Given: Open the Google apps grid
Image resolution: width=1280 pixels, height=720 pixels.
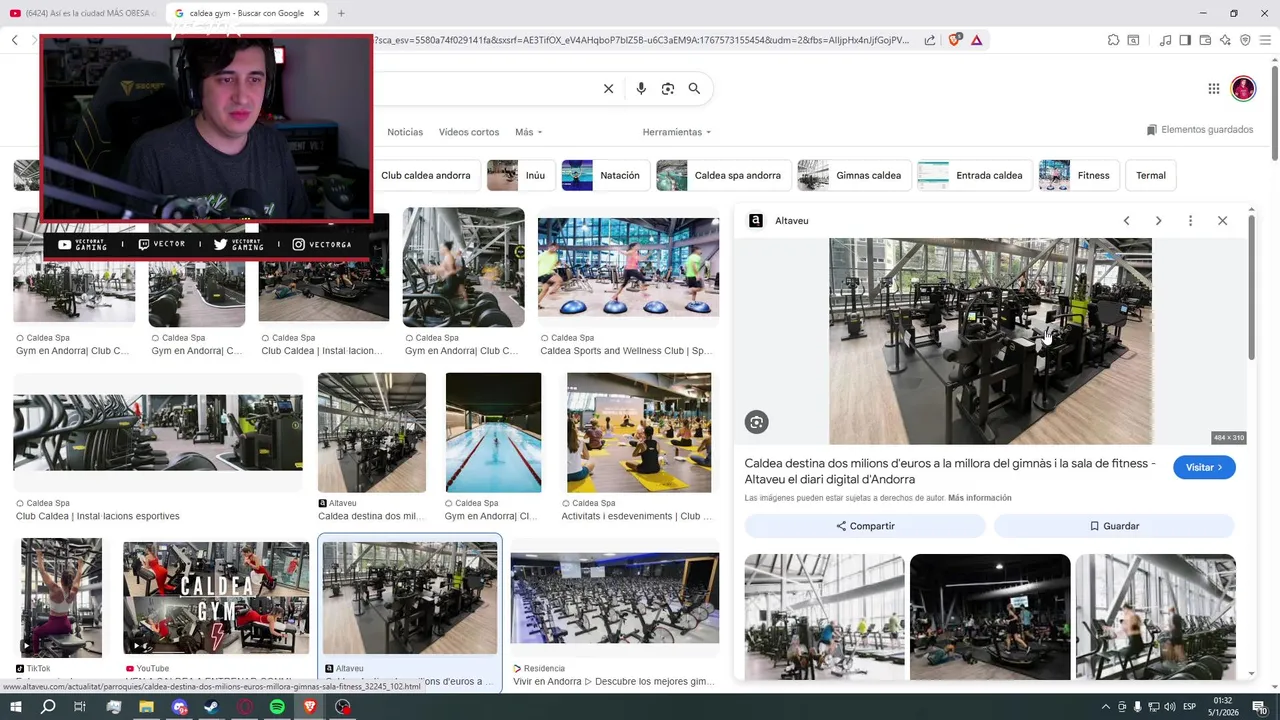Looking at the screenshot, I should pos(1214,89).
